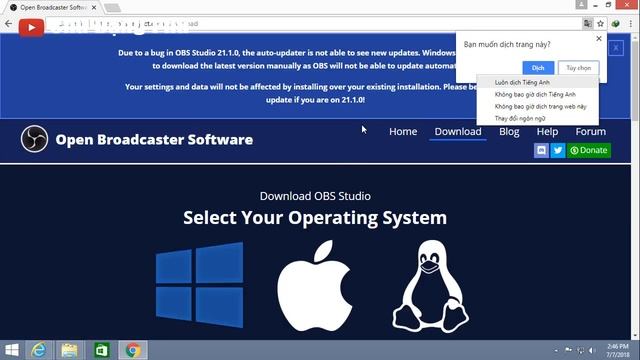Choose Không bao giờ dịch trang web này

(x=538, y=107)
